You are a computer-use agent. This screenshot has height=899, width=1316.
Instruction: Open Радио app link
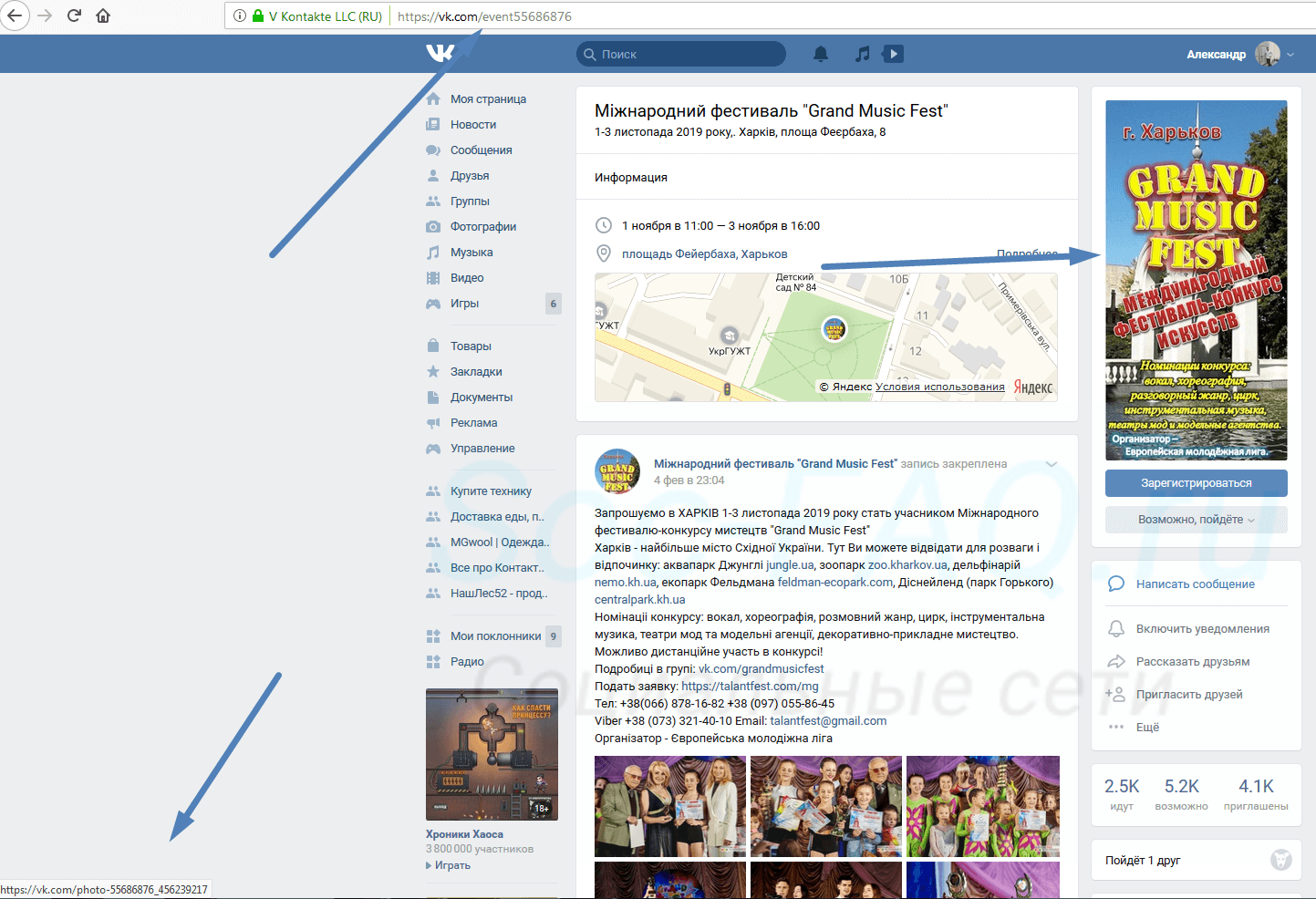[x=467, y=661]
